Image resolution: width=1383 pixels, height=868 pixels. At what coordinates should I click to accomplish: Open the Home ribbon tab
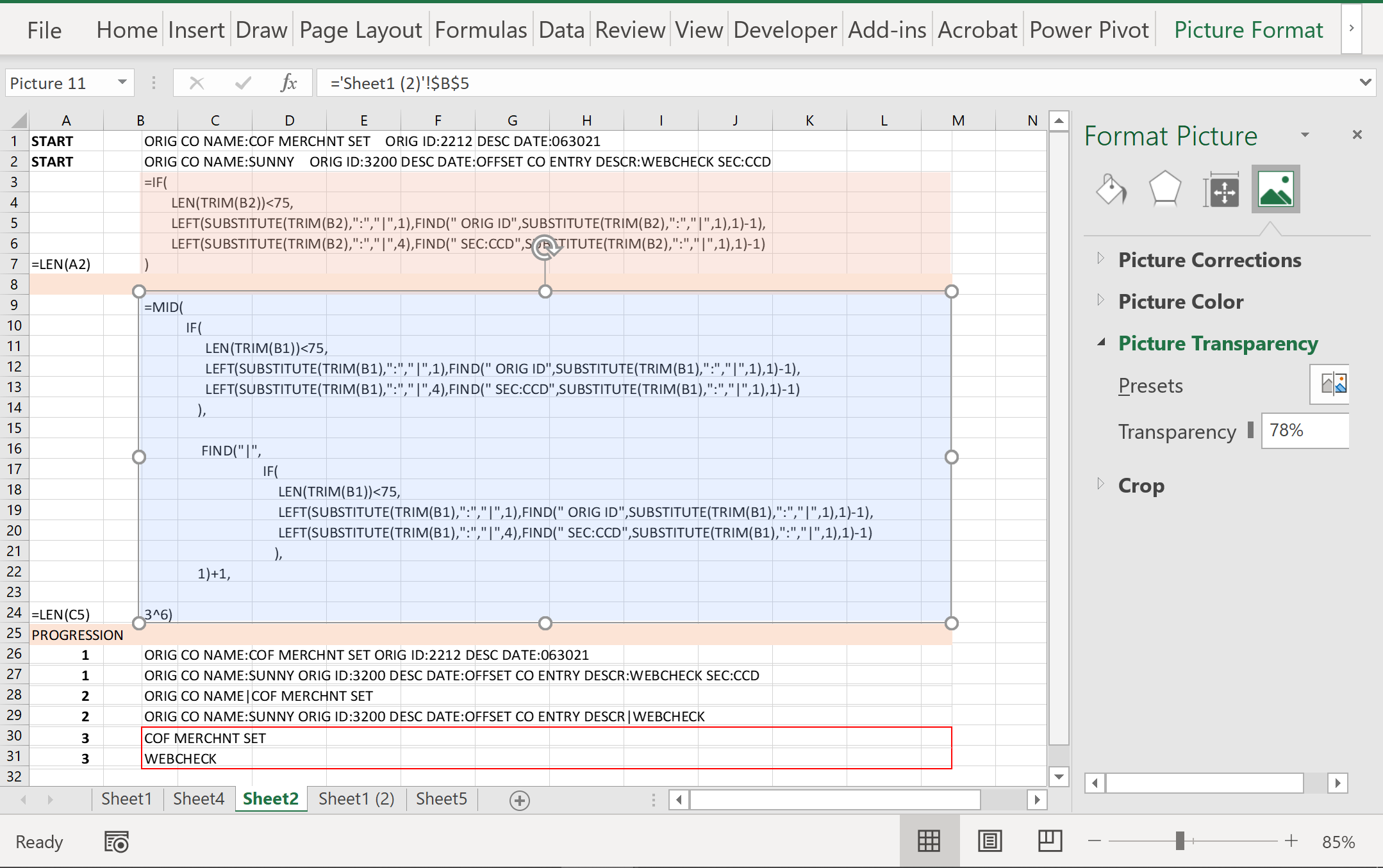(x=127, y=30)
